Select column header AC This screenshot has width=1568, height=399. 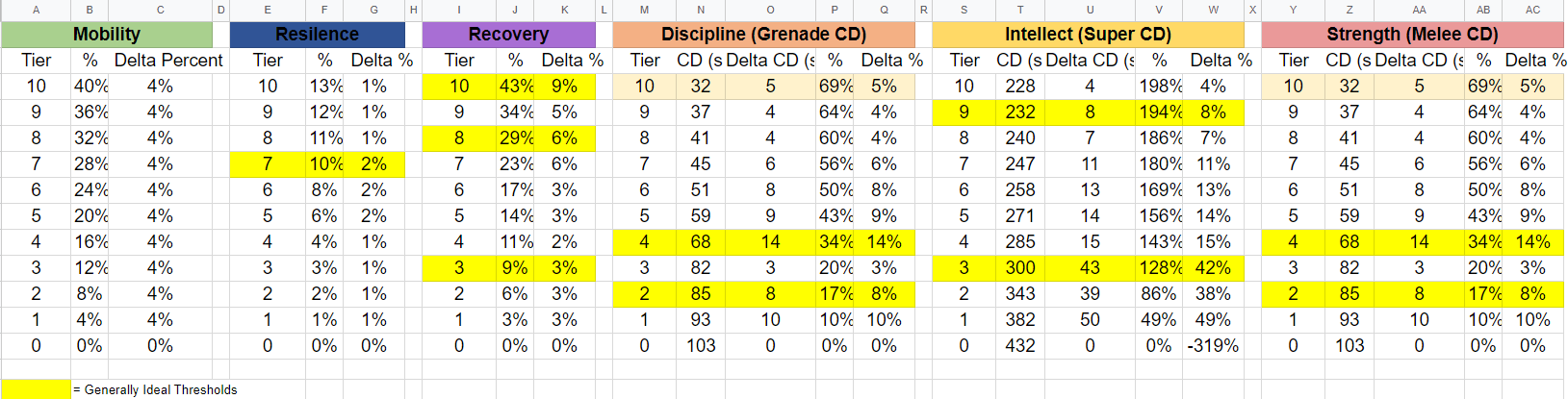tap(1532, 10)
